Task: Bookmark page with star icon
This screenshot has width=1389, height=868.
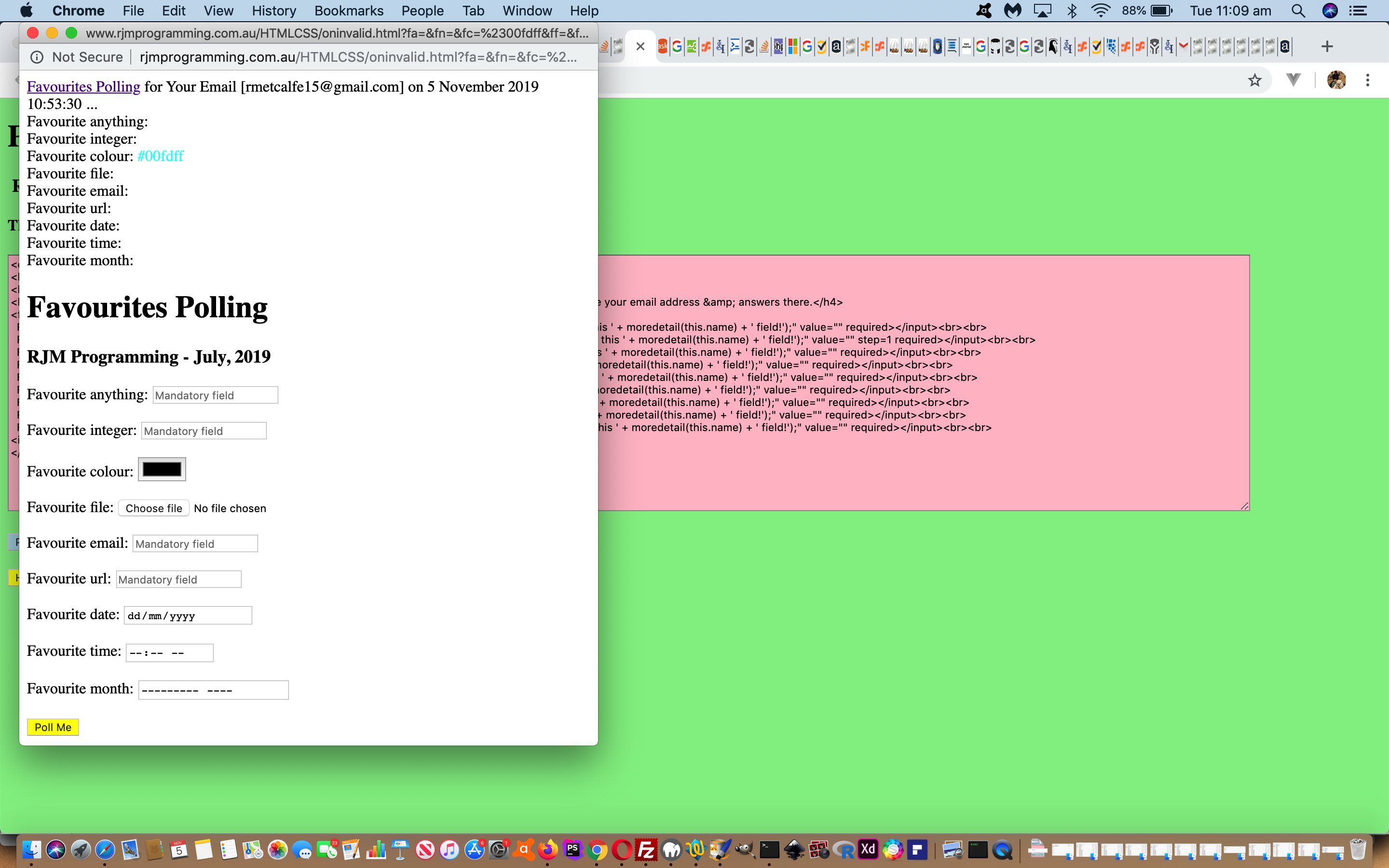Action: point(1255,80)
